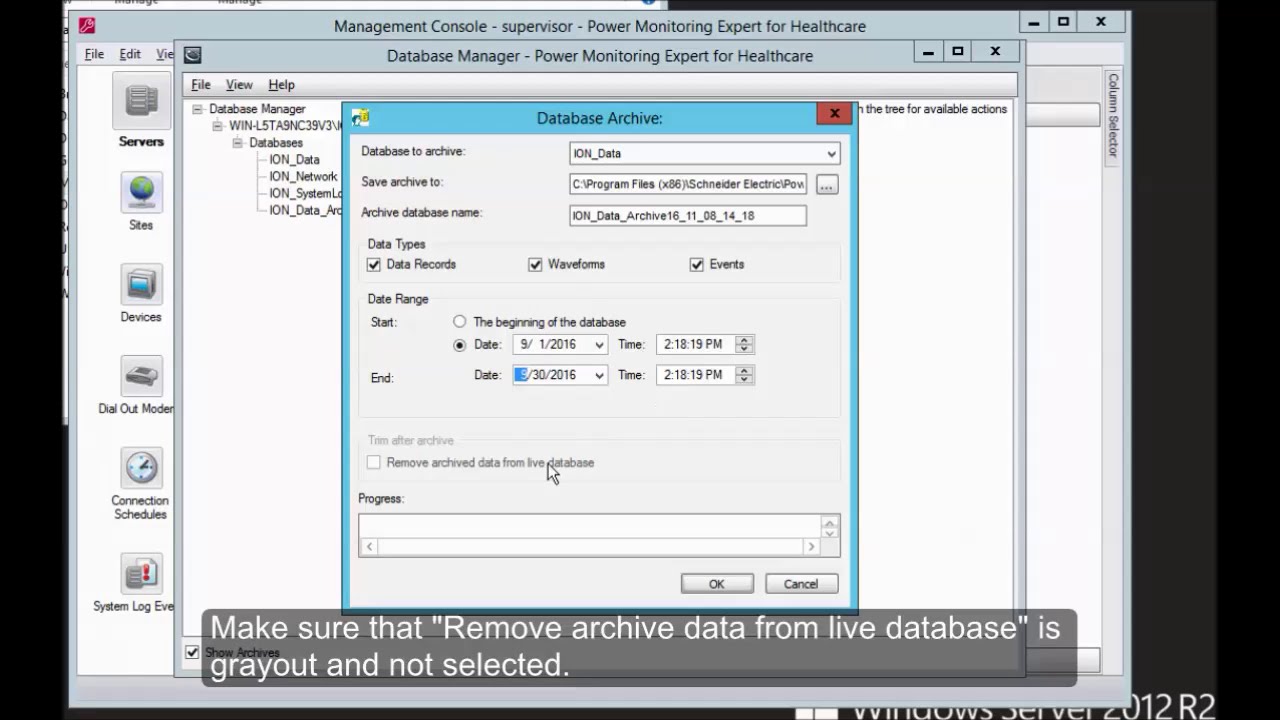Select the System Log Events icon
Image resolution: width=1280 pixels, height=720 pixels.
(141, 574)
